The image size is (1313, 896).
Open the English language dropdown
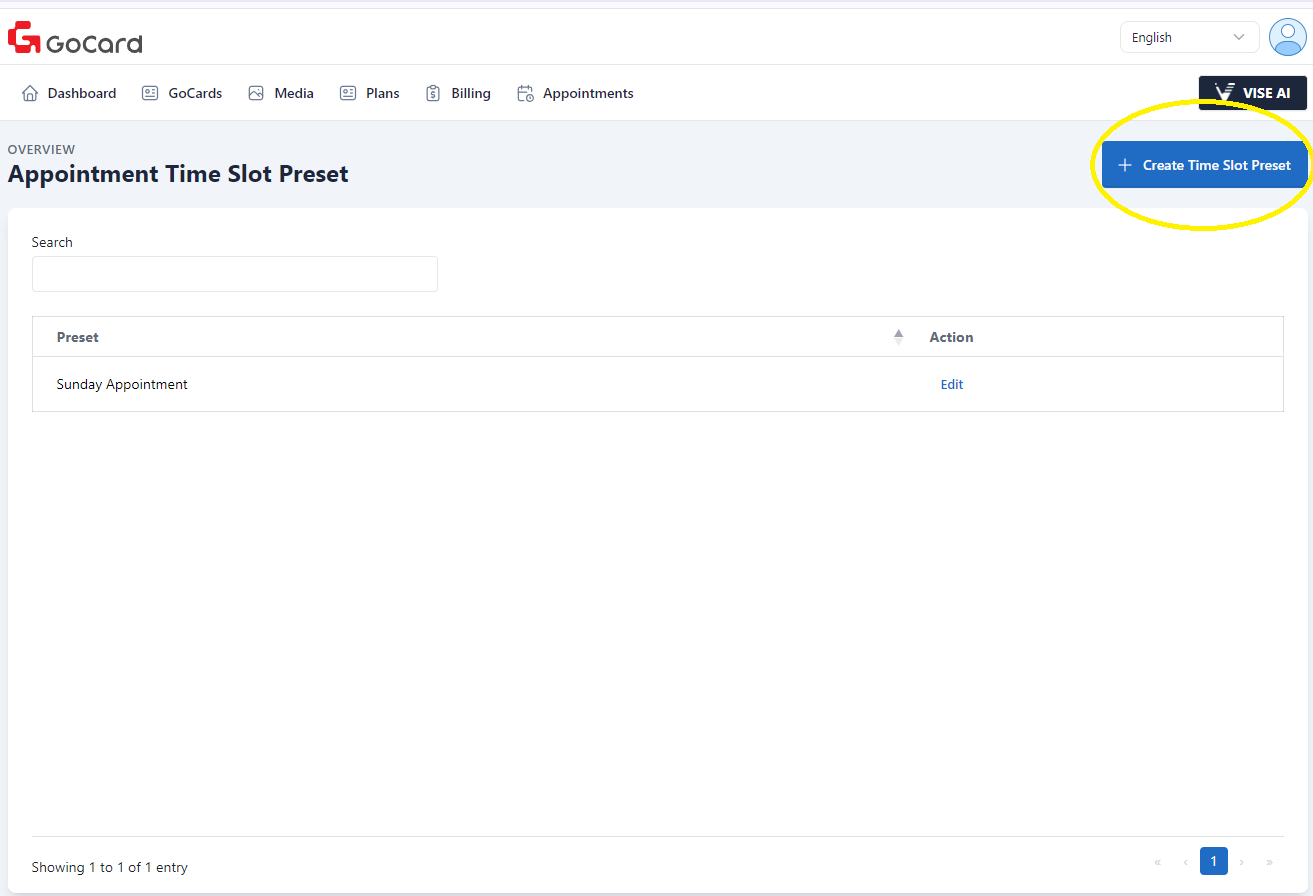[1188, 37]
